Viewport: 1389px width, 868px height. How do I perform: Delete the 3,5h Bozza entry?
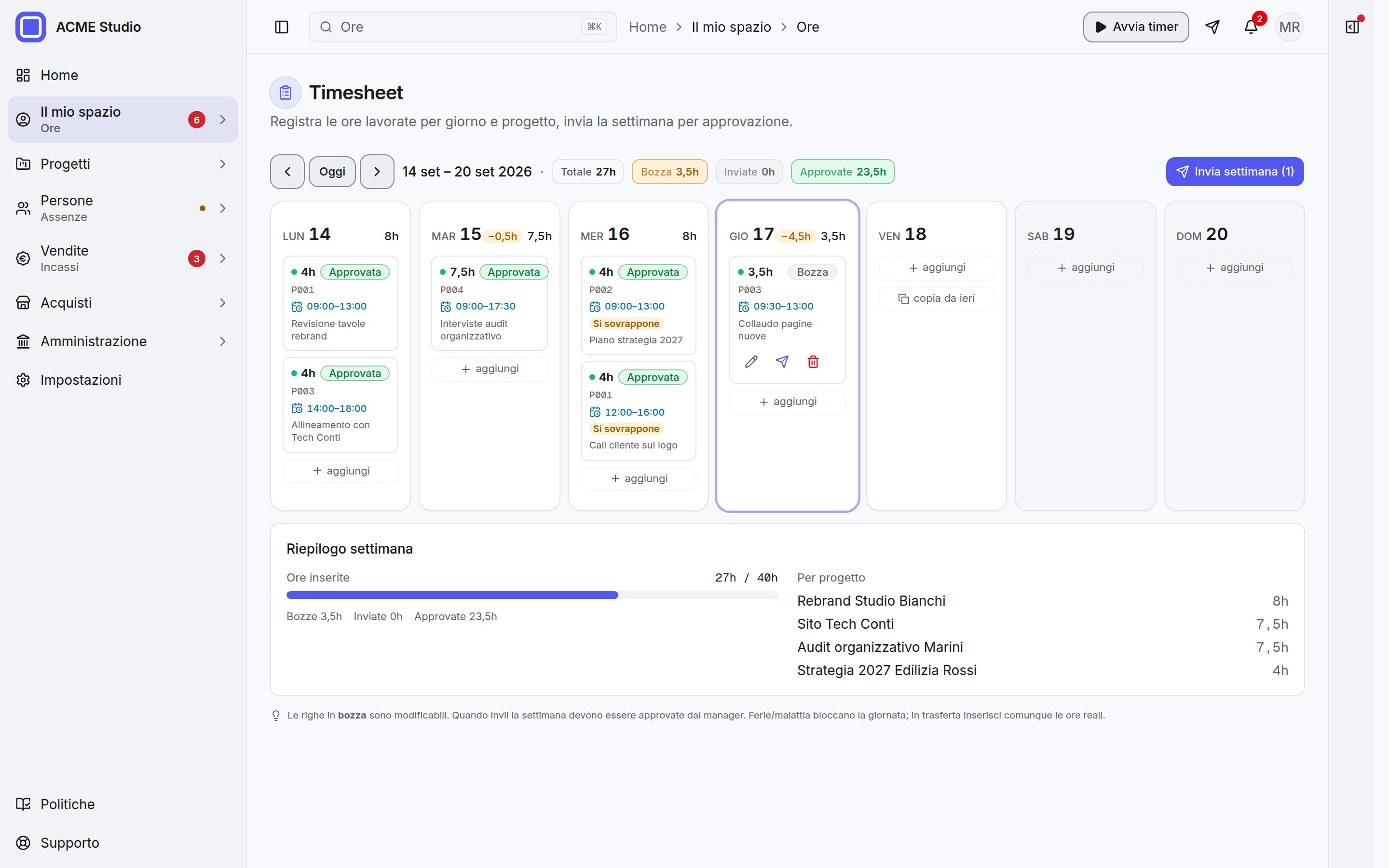[x=813, y=362]
